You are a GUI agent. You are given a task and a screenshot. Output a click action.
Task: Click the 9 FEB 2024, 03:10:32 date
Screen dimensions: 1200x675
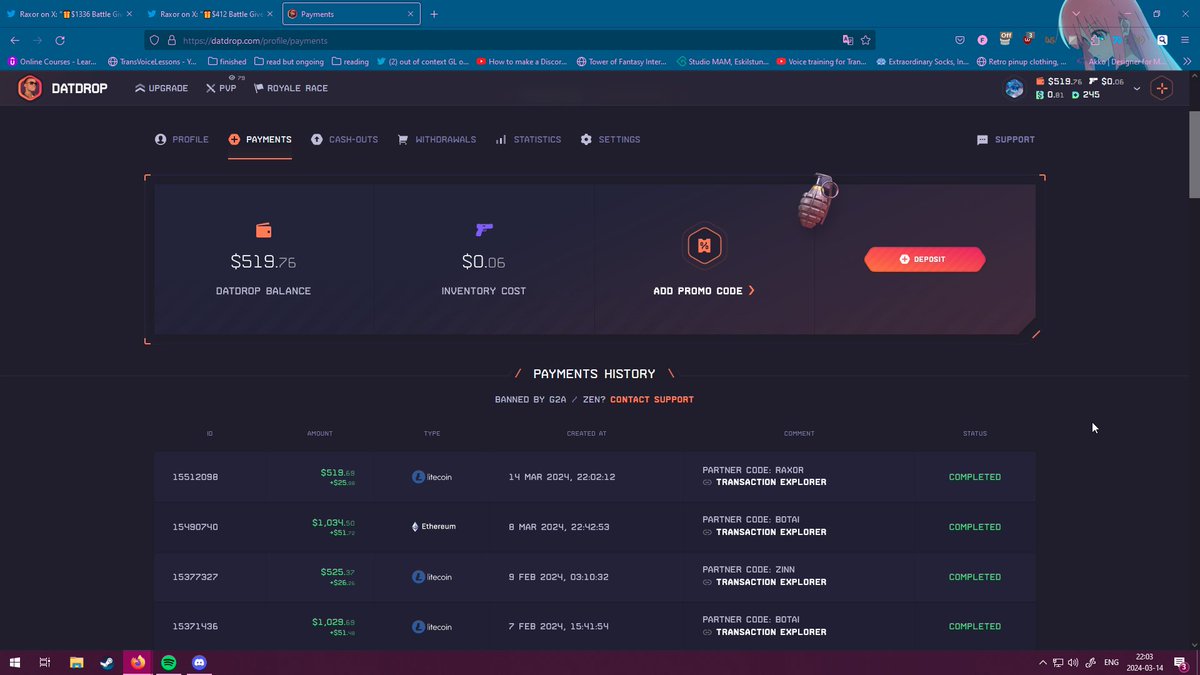coord(559,577)
